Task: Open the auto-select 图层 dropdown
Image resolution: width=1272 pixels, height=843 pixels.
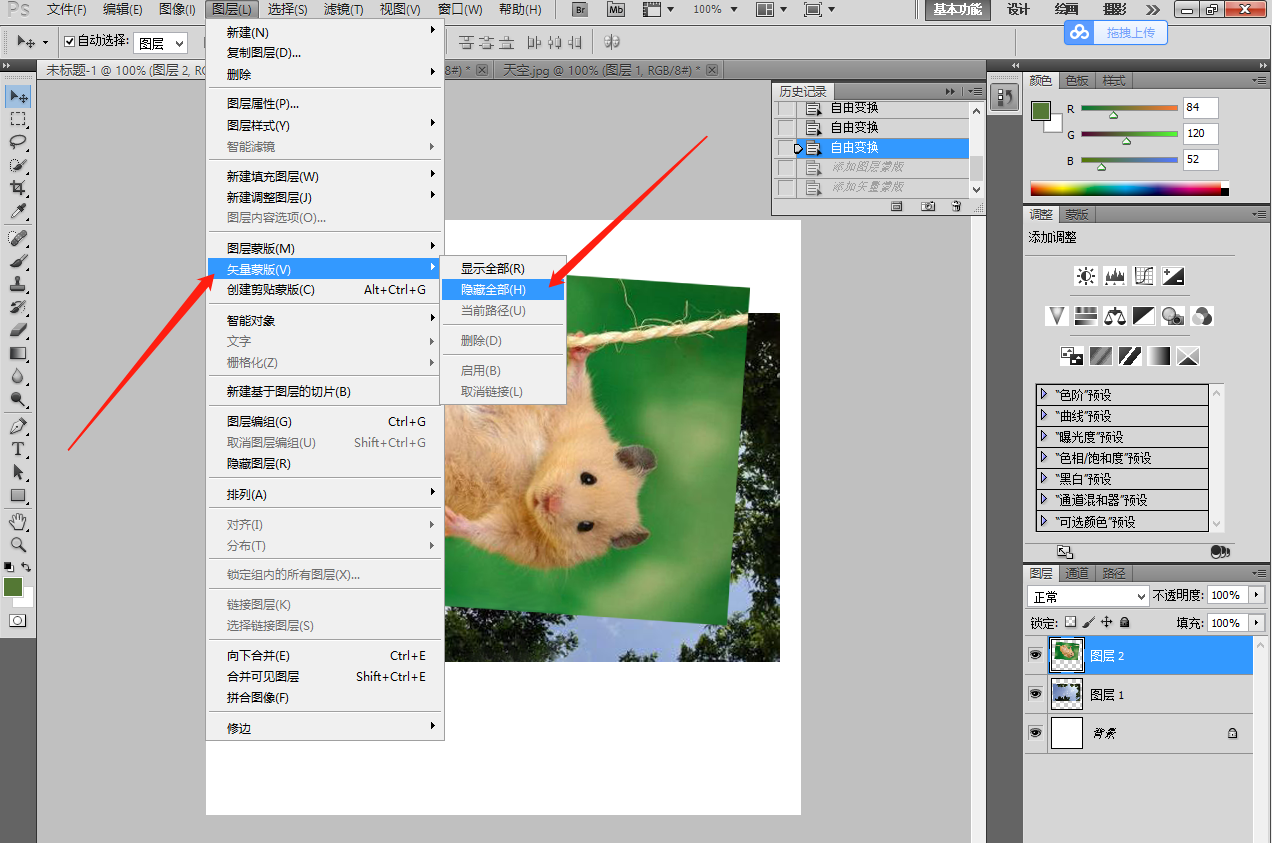Action: (x=160, y=43)
